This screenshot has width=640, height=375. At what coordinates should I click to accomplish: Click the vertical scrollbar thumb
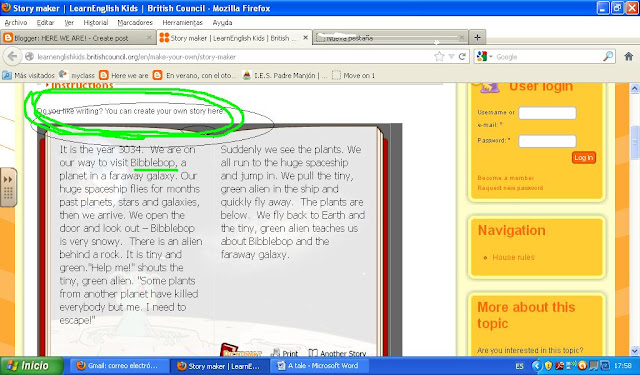tap(635, 142)
